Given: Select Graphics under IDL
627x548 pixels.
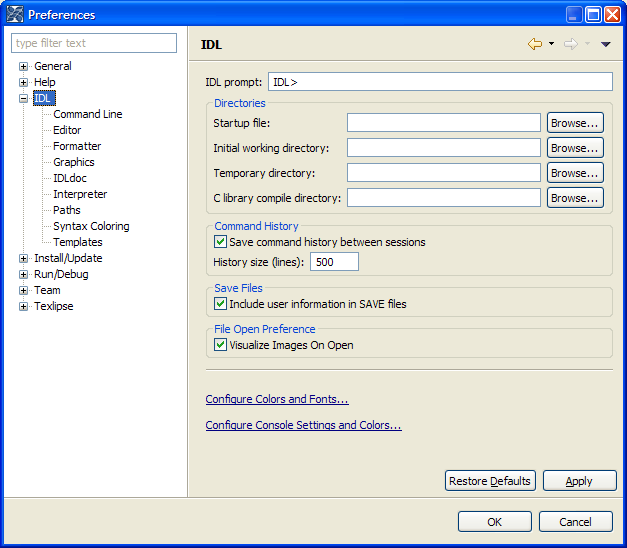Looking at the screenshot, I should tap(74, 162).
